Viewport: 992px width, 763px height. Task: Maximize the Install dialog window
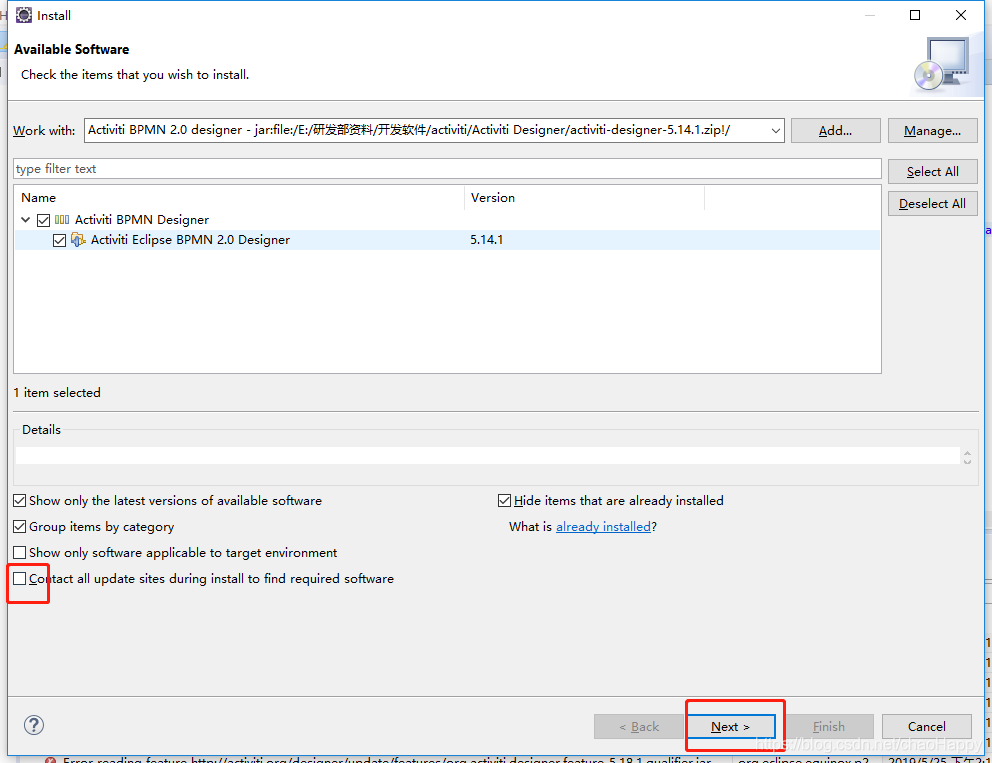pos(915,15)
